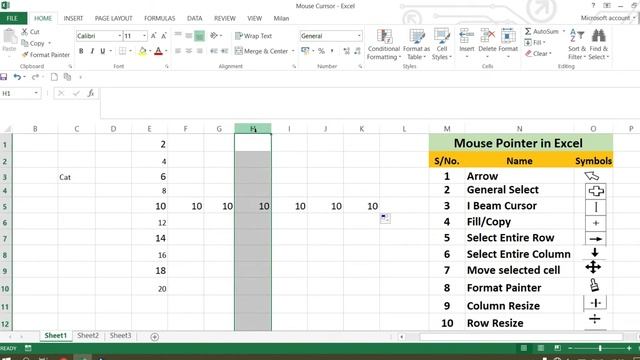This screenshot has width=640, height=360.
Task: Click the Auto Fill Options icon
Action: tap(385, 218)
